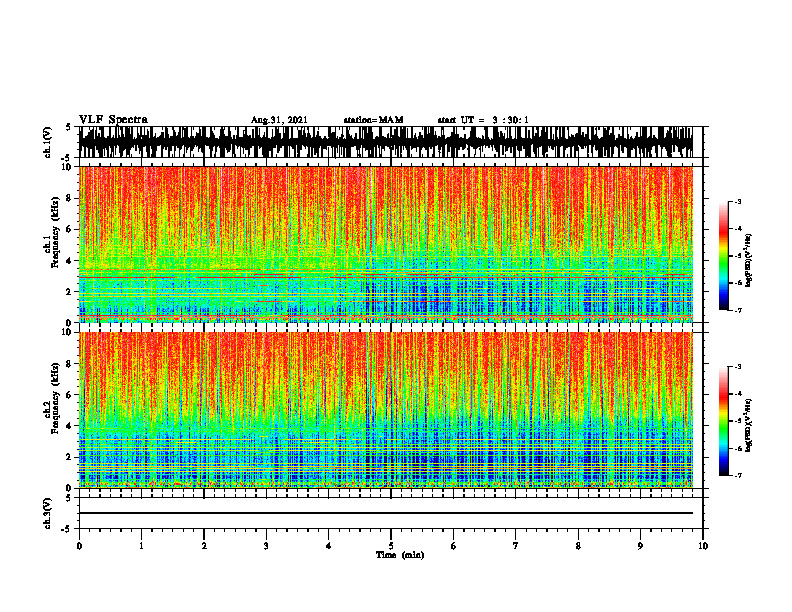792x612 pixels.
Task: Click the time axis tick label "3"
Action: pyautogui.click(x=266, y=546)
